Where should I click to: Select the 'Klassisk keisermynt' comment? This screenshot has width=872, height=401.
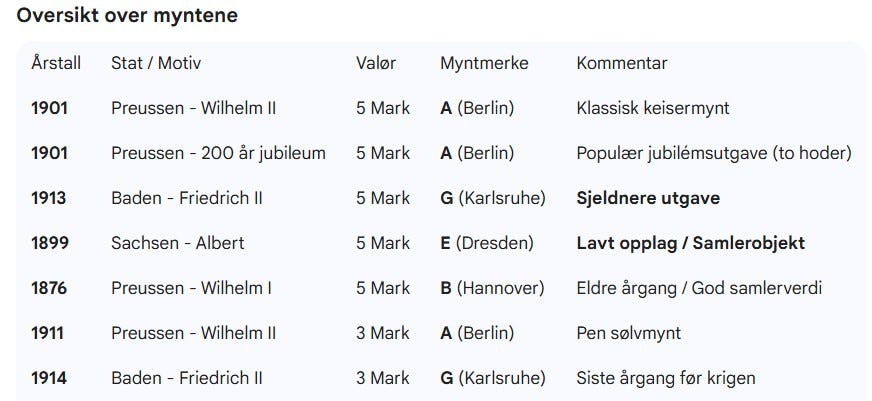(x=653, y=108)
